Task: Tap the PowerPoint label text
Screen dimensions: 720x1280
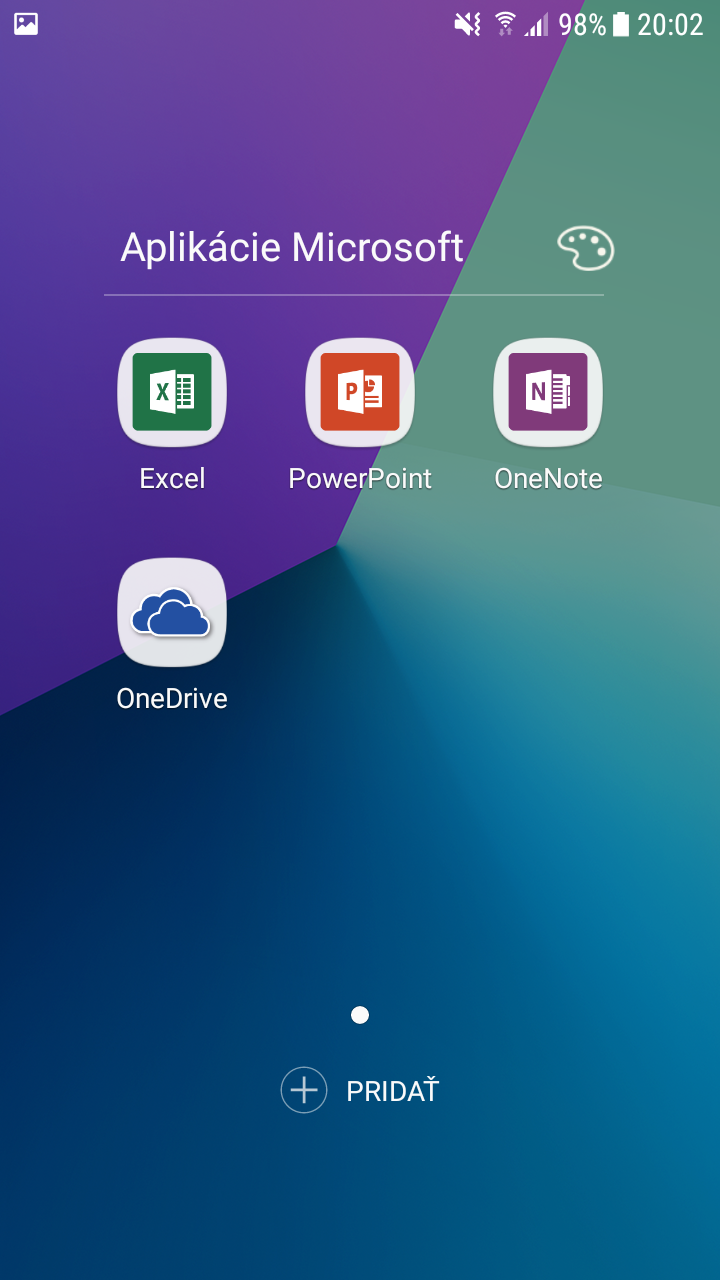Action: pyautogui.click(x=360, y=479)
